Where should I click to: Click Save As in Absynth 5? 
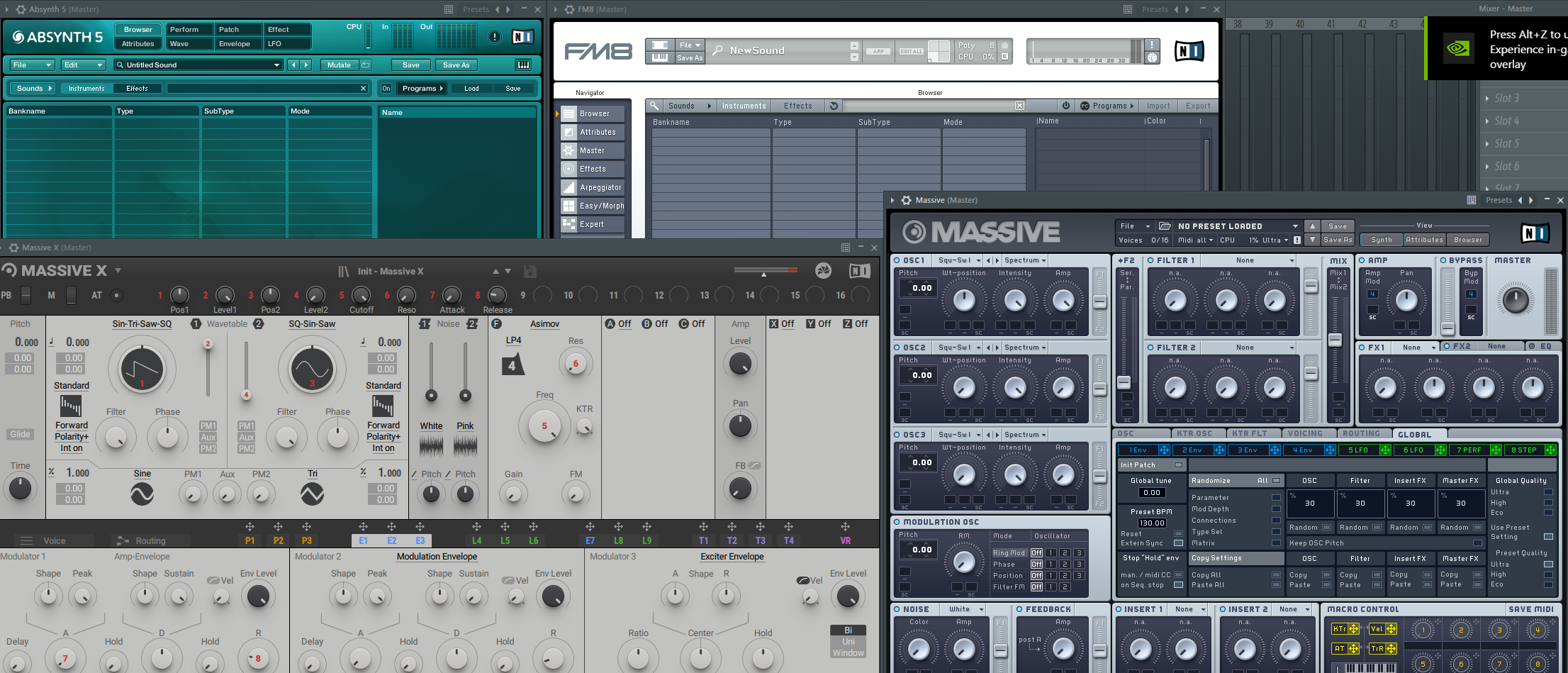point(456,65)
